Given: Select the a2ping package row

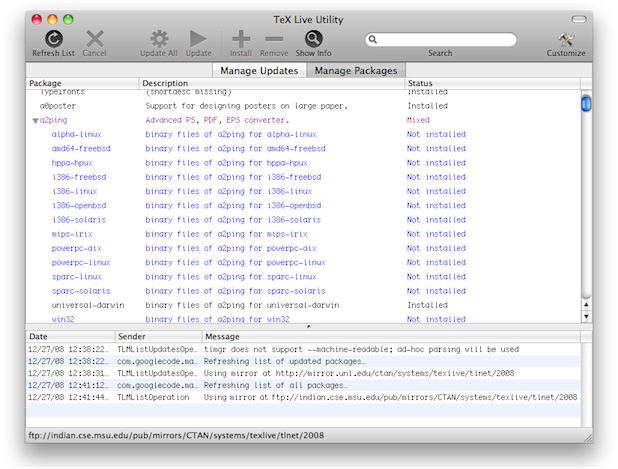Looking at the screenshot, I should pyautogui.click(x=303, y=120).
